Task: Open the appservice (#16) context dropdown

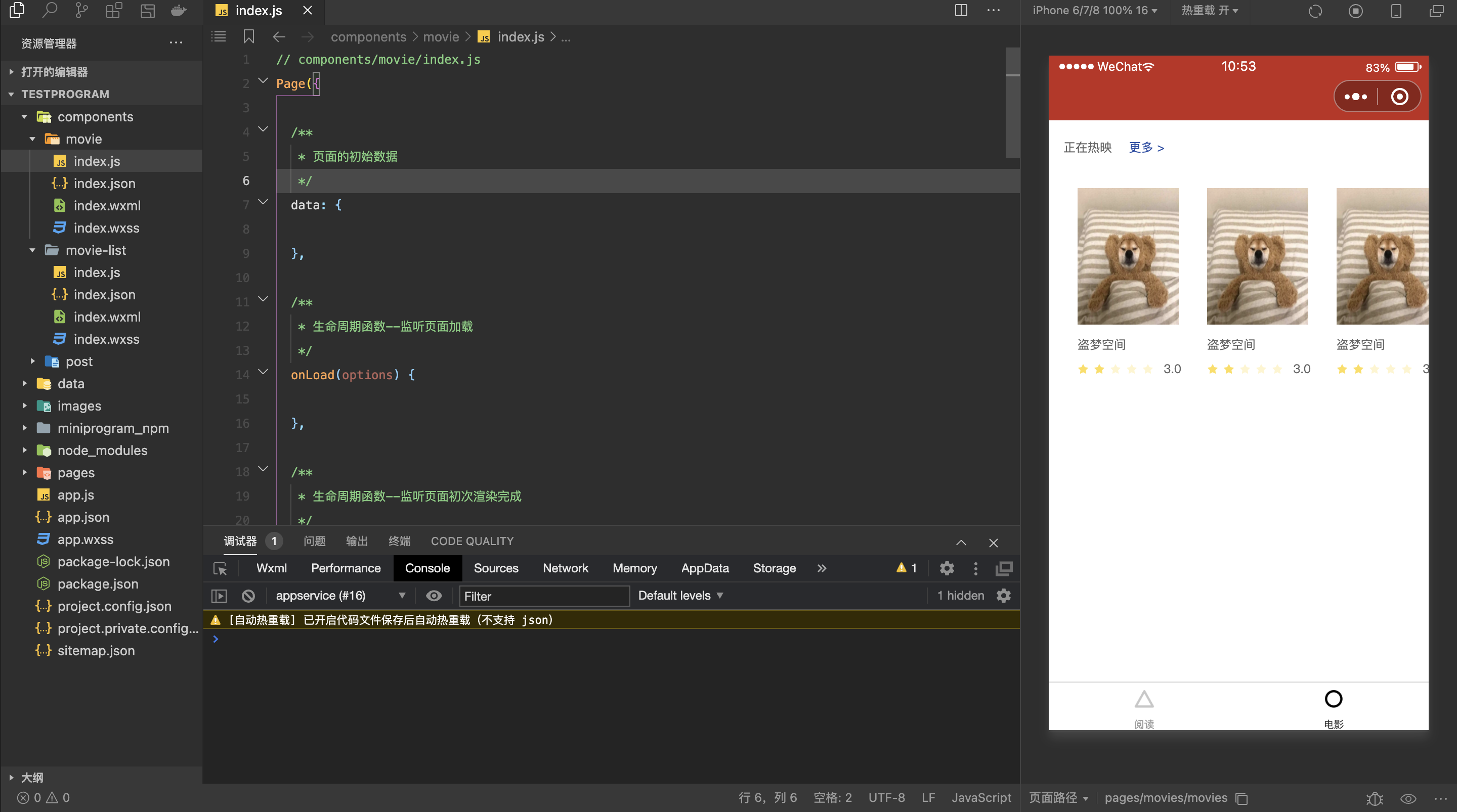Action: [340, 596]
